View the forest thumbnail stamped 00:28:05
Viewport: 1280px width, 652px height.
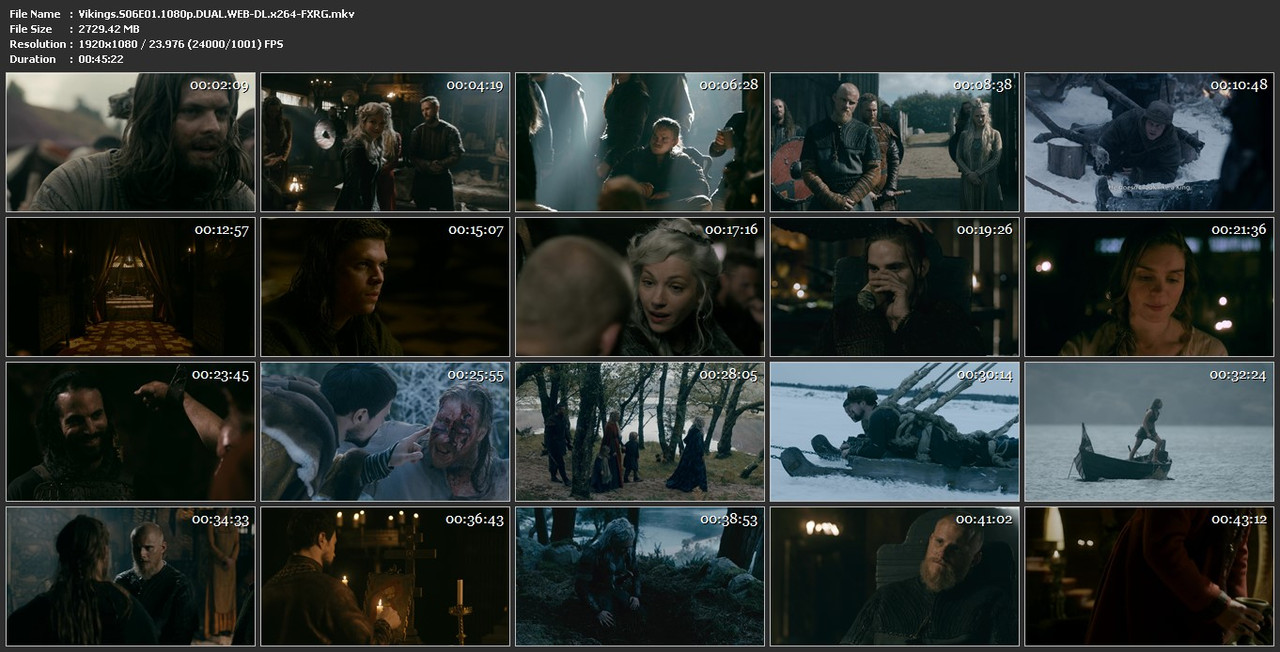click(640, 432)
